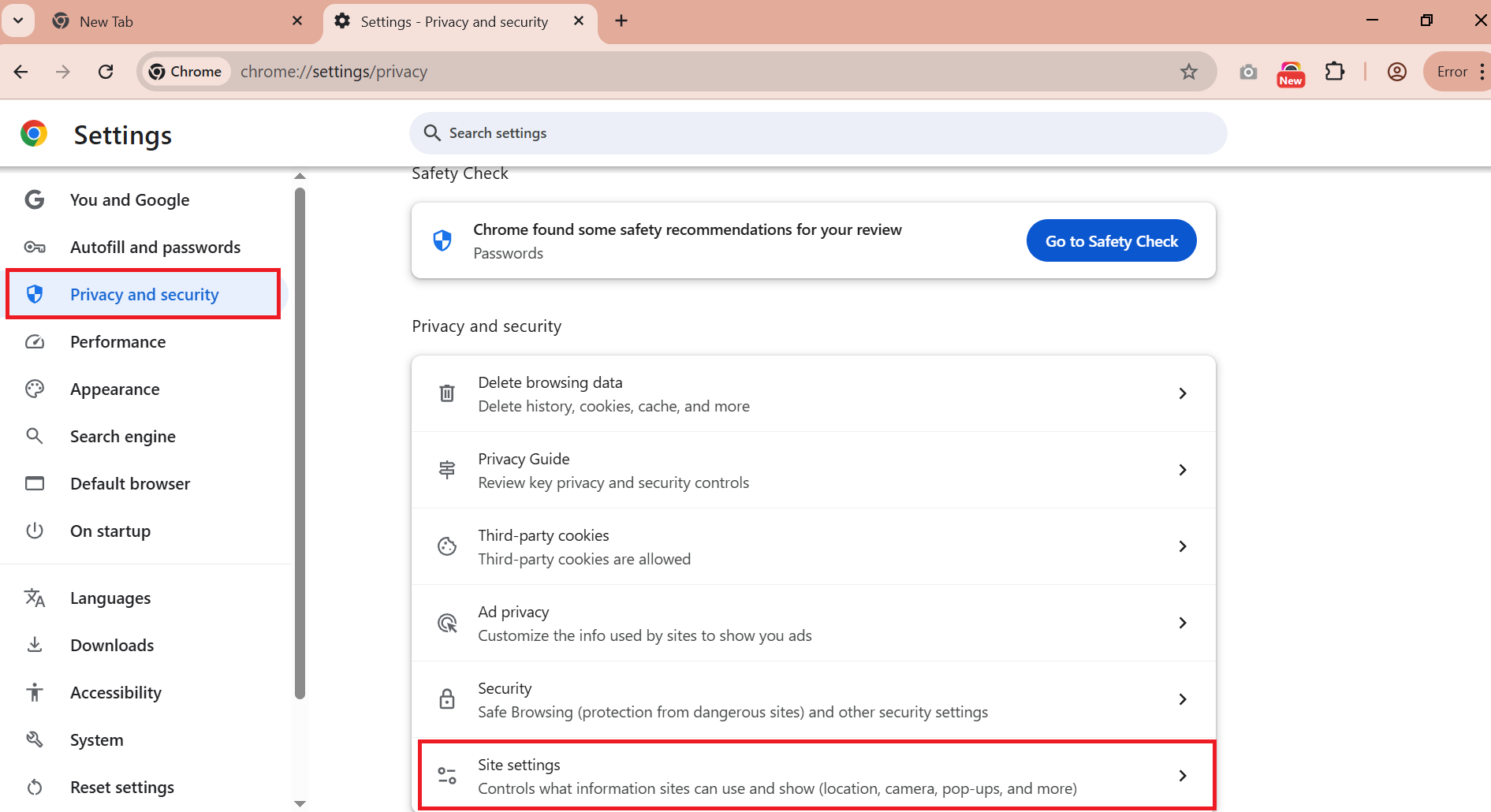Screen dimensions: 1491x812
Task: Open a new tab with plus button
Action: (621, 21)
